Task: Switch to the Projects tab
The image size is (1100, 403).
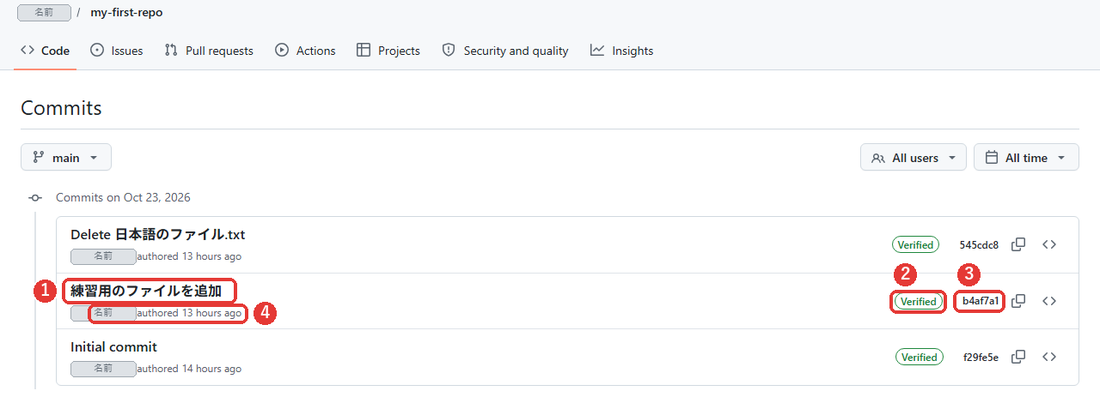Action: coord(388,51)
